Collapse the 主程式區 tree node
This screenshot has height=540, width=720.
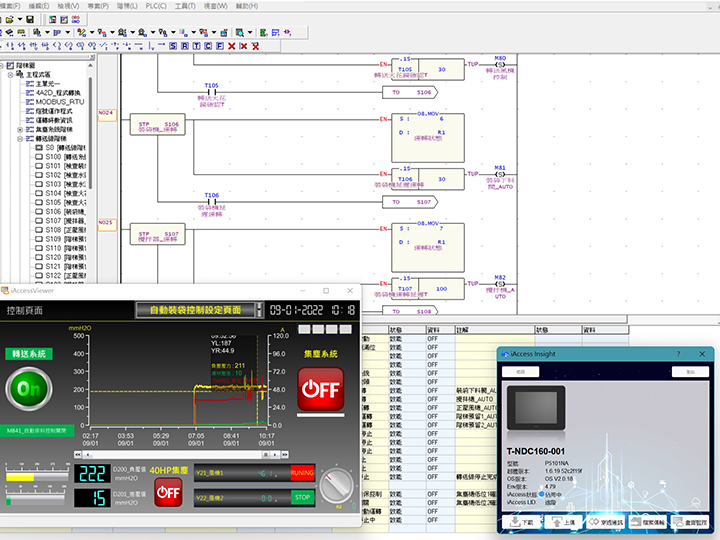10,74
